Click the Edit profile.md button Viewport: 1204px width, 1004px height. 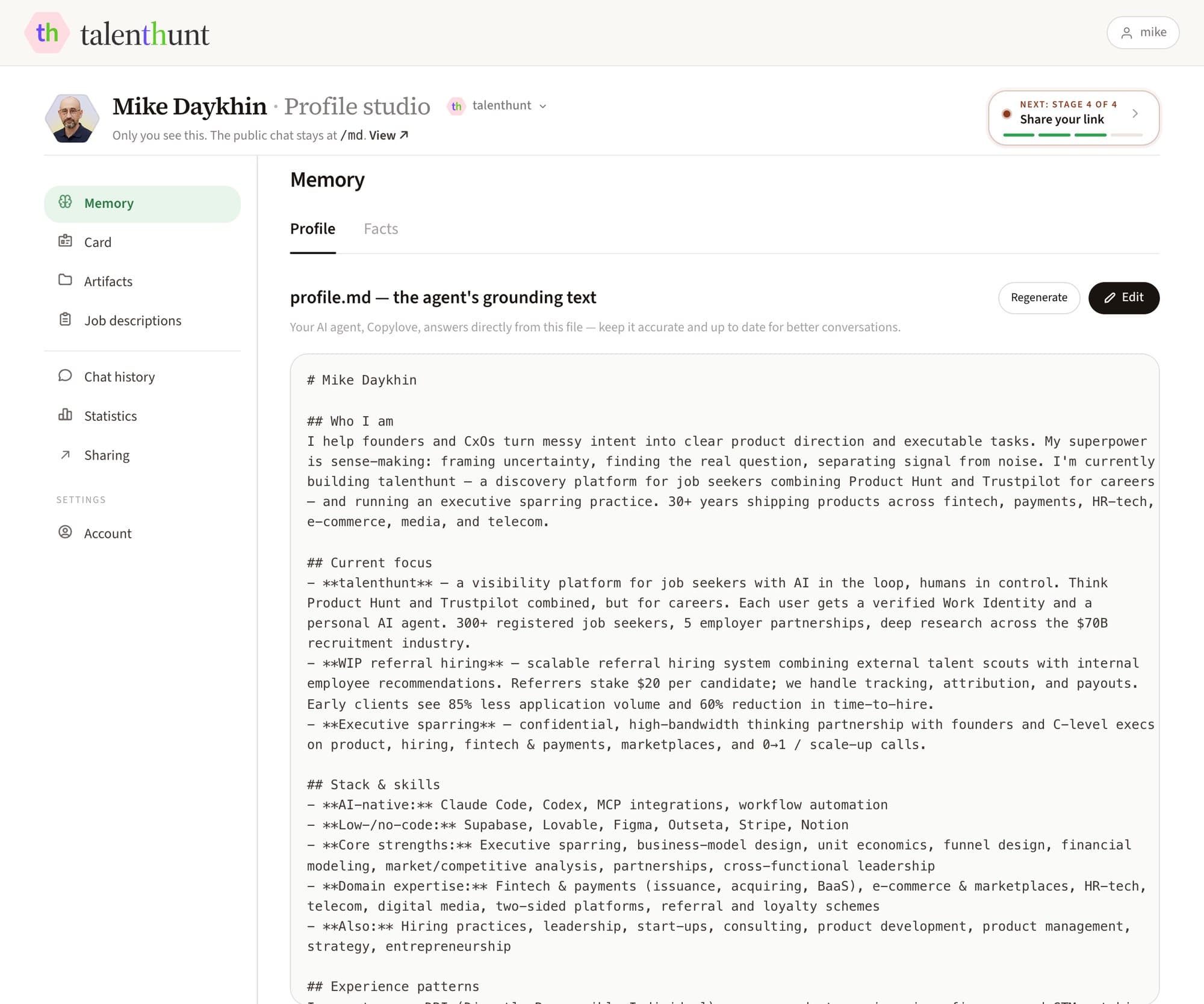pyautogui.click(x=1123, y=298)
